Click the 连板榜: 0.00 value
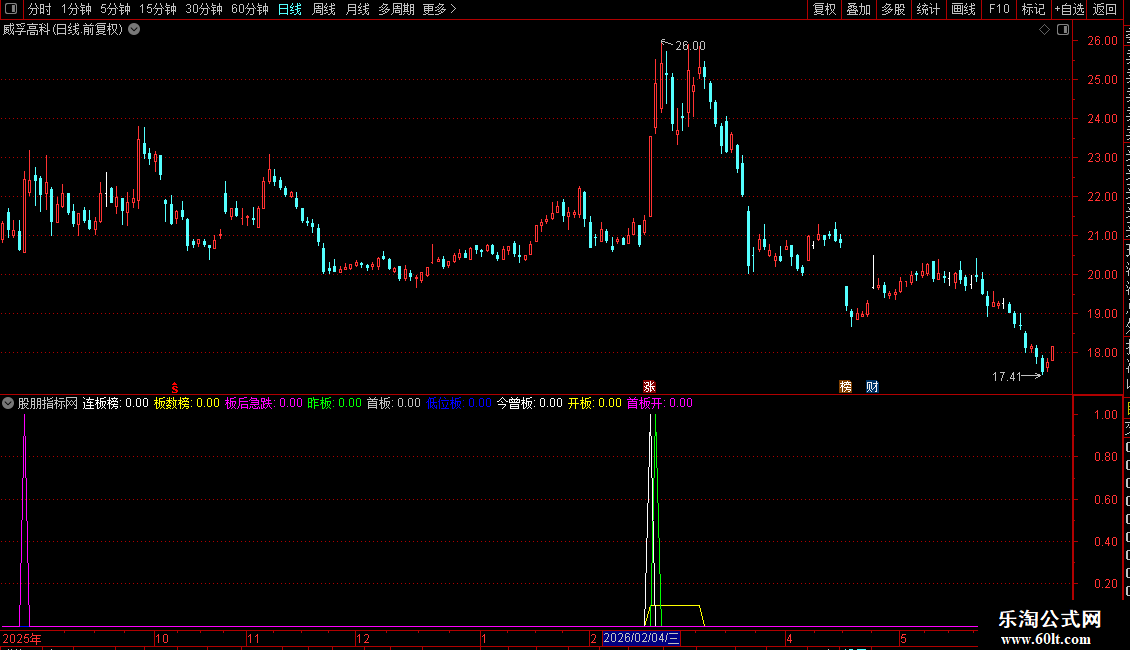This screenshot has width=1130, height=650. click(x=115, y=404)
